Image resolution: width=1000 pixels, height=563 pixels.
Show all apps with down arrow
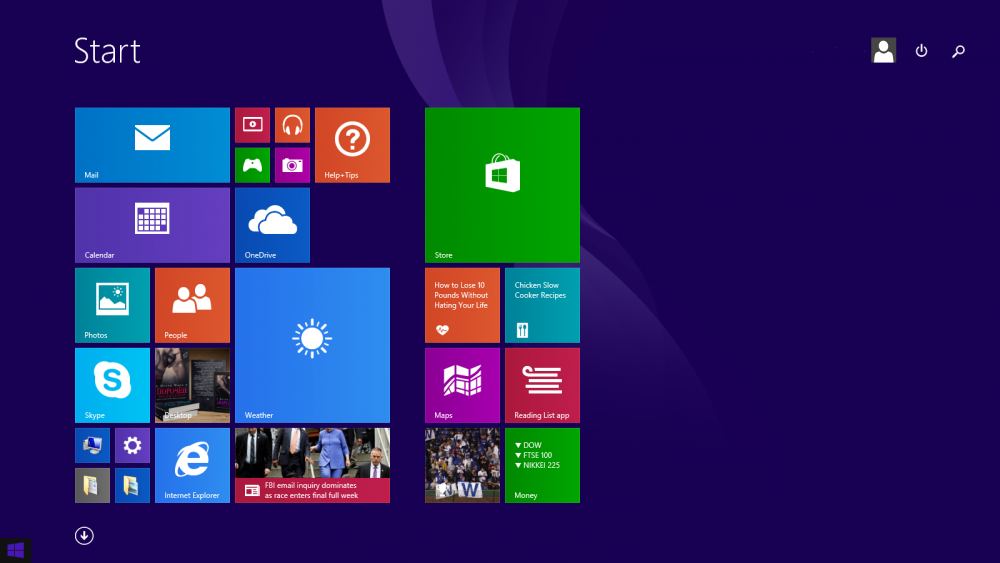point(84,536)
